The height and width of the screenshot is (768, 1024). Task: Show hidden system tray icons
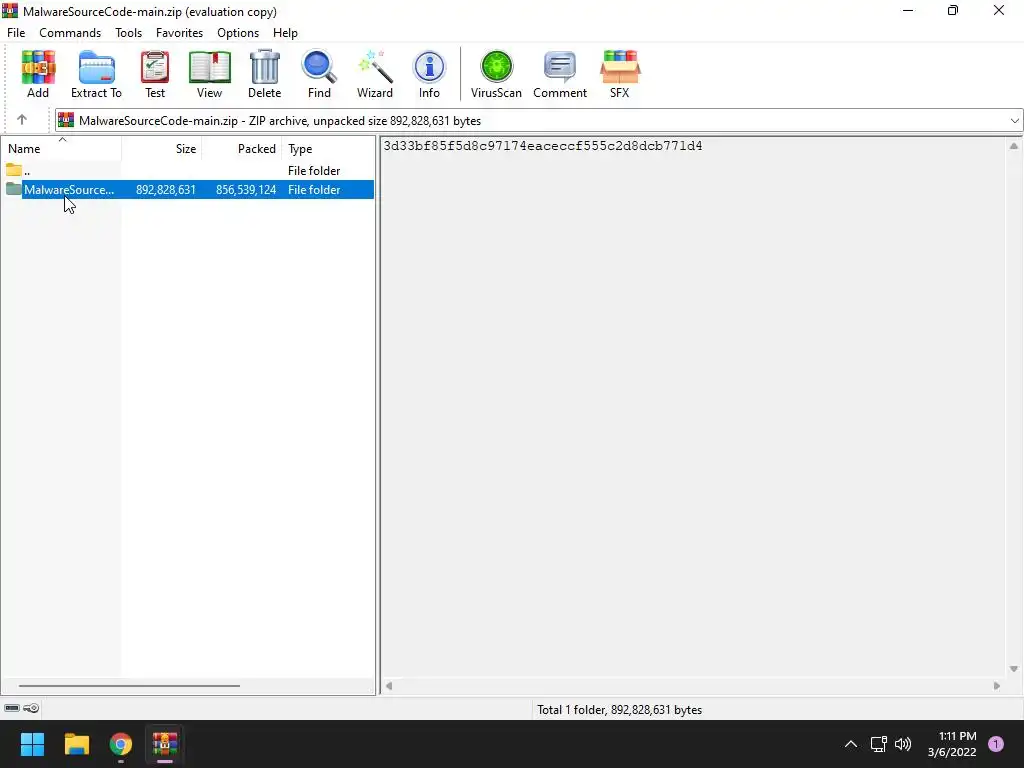pos(850,744)
